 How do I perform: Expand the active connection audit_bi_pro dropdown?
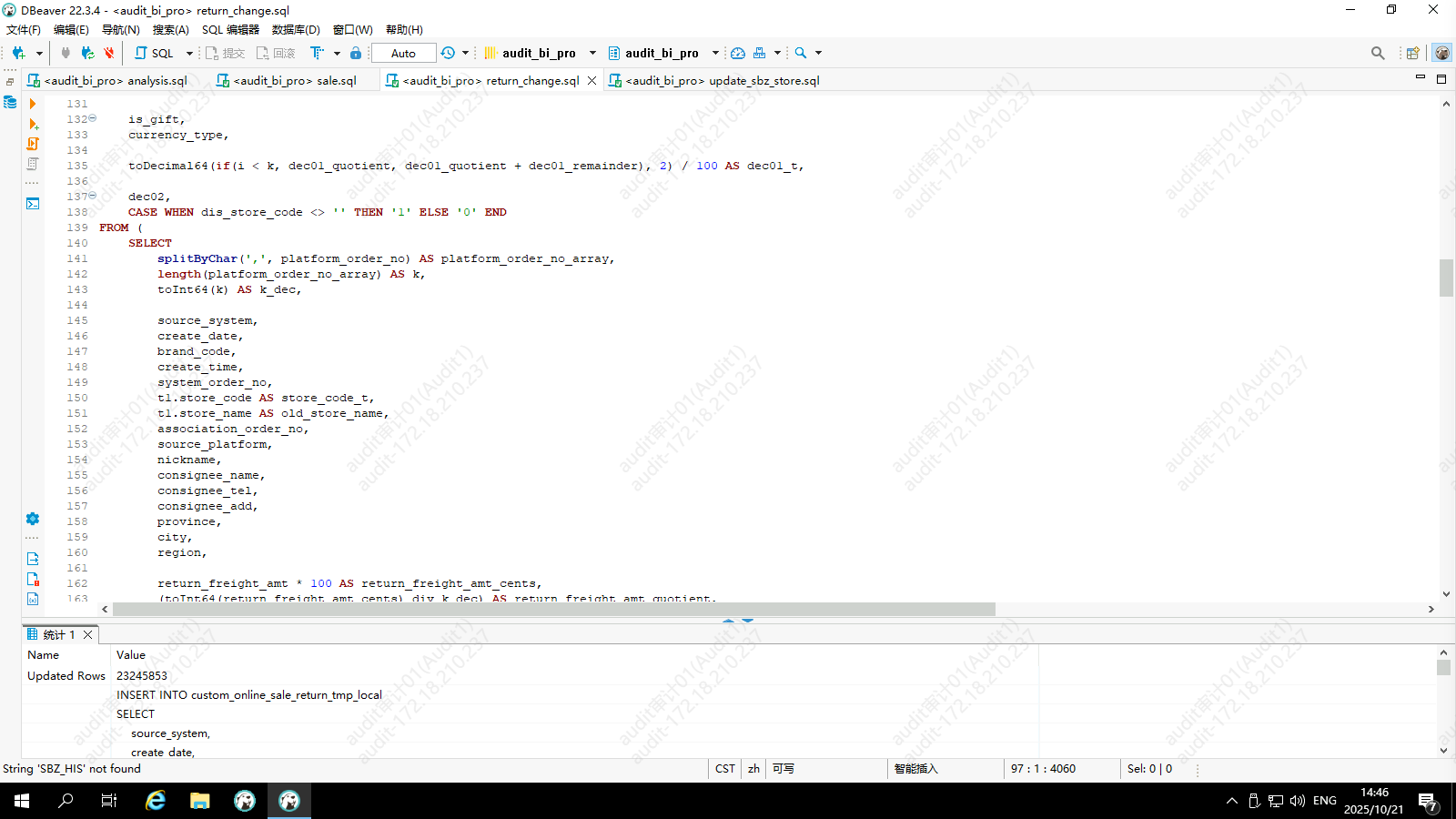coord(592,53)
